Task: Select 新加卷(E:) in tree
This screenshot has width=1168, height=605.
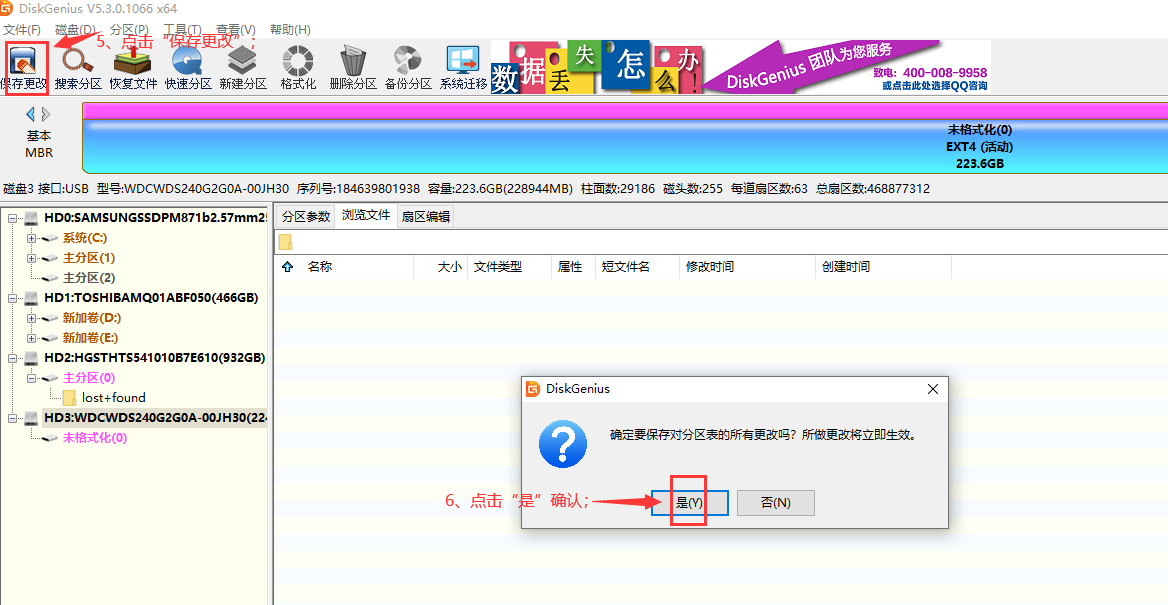Action: coord(91,338)
